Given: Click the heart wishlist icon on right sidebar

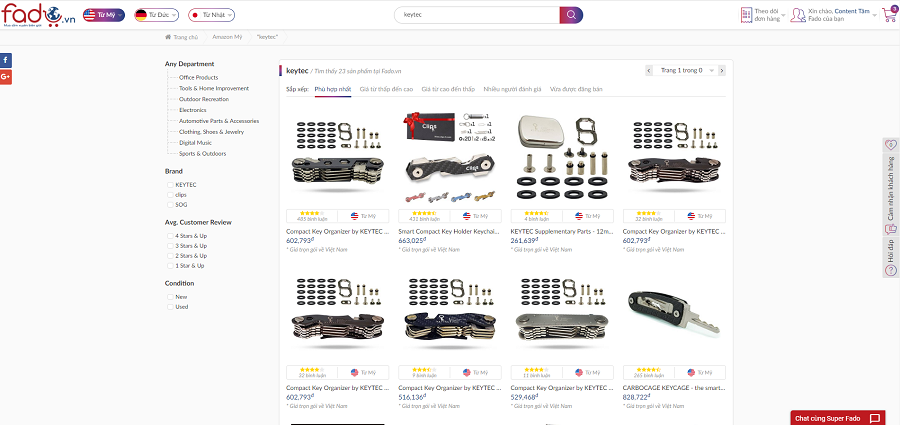Looking at the screenshot, I should [891, 145].
